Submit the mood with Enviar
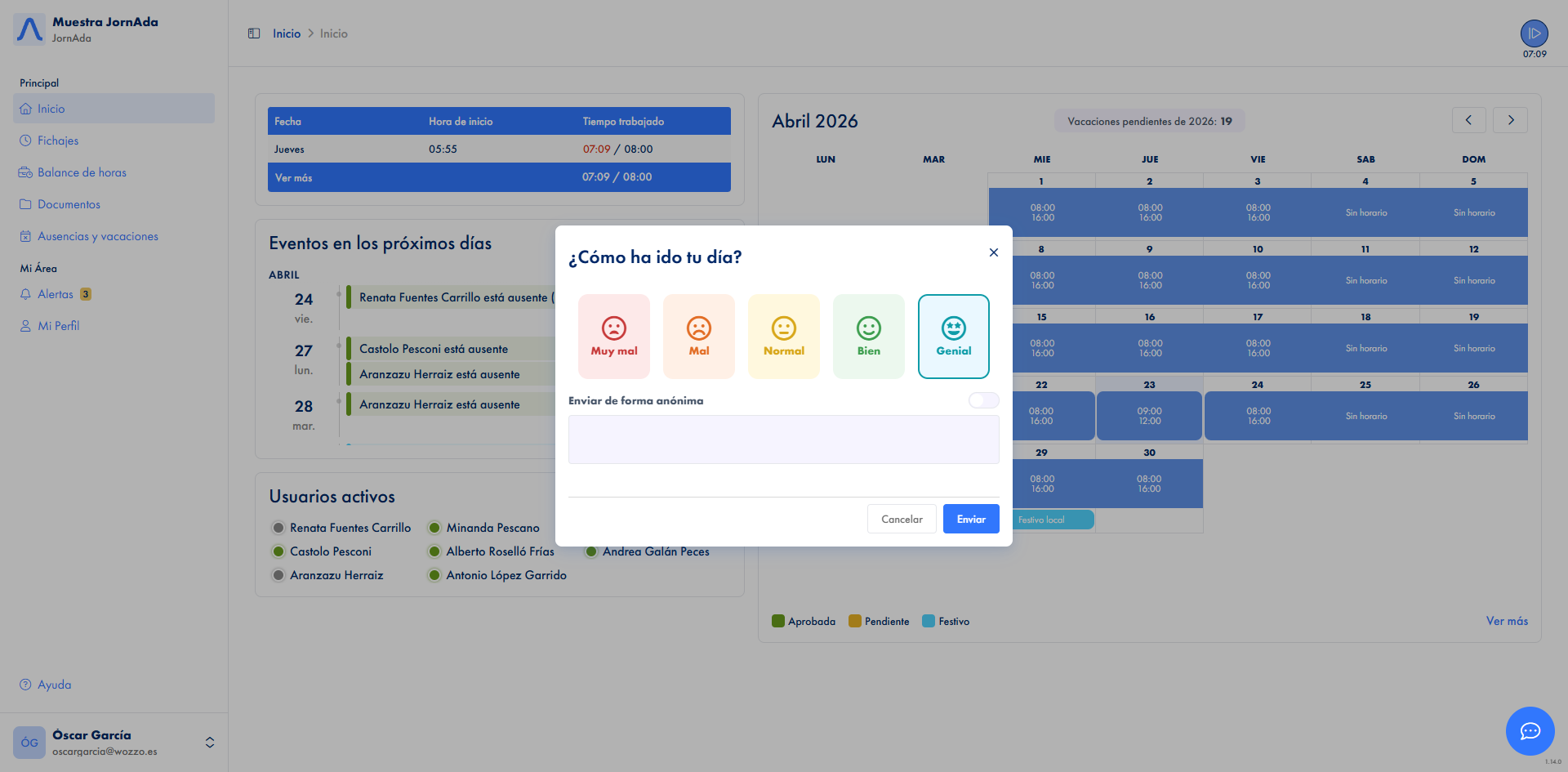This screenshot has width=1568, height=772. [x=971, y=519]
